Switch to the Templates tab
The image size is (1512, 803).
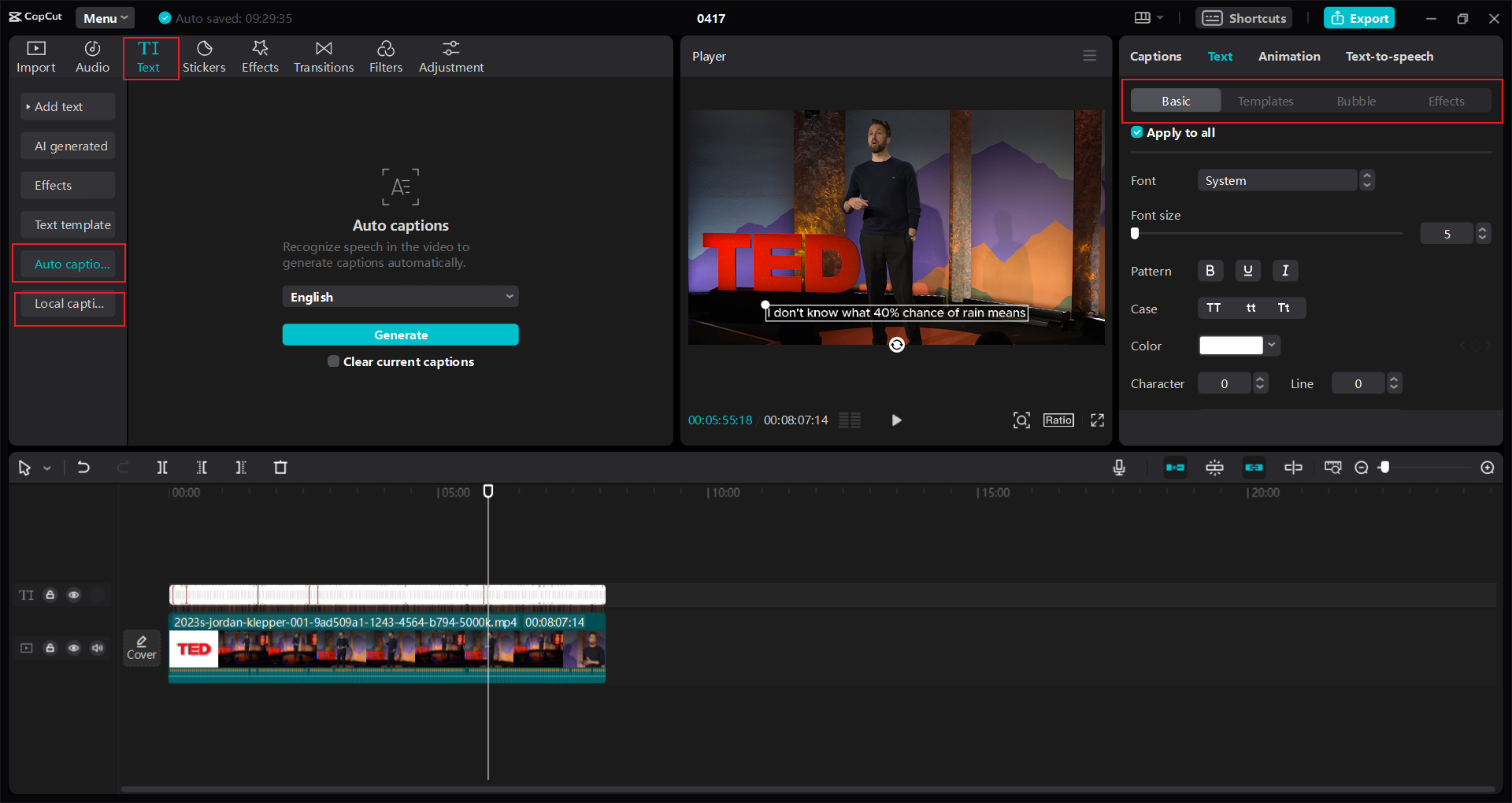coord(1265,101)
